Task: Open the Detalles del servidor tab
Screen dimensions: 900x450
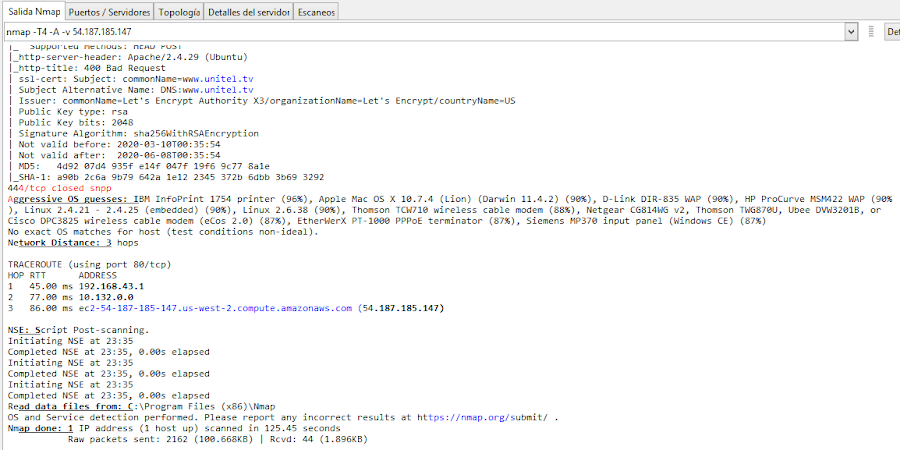Action: click(x=249, y=12)
